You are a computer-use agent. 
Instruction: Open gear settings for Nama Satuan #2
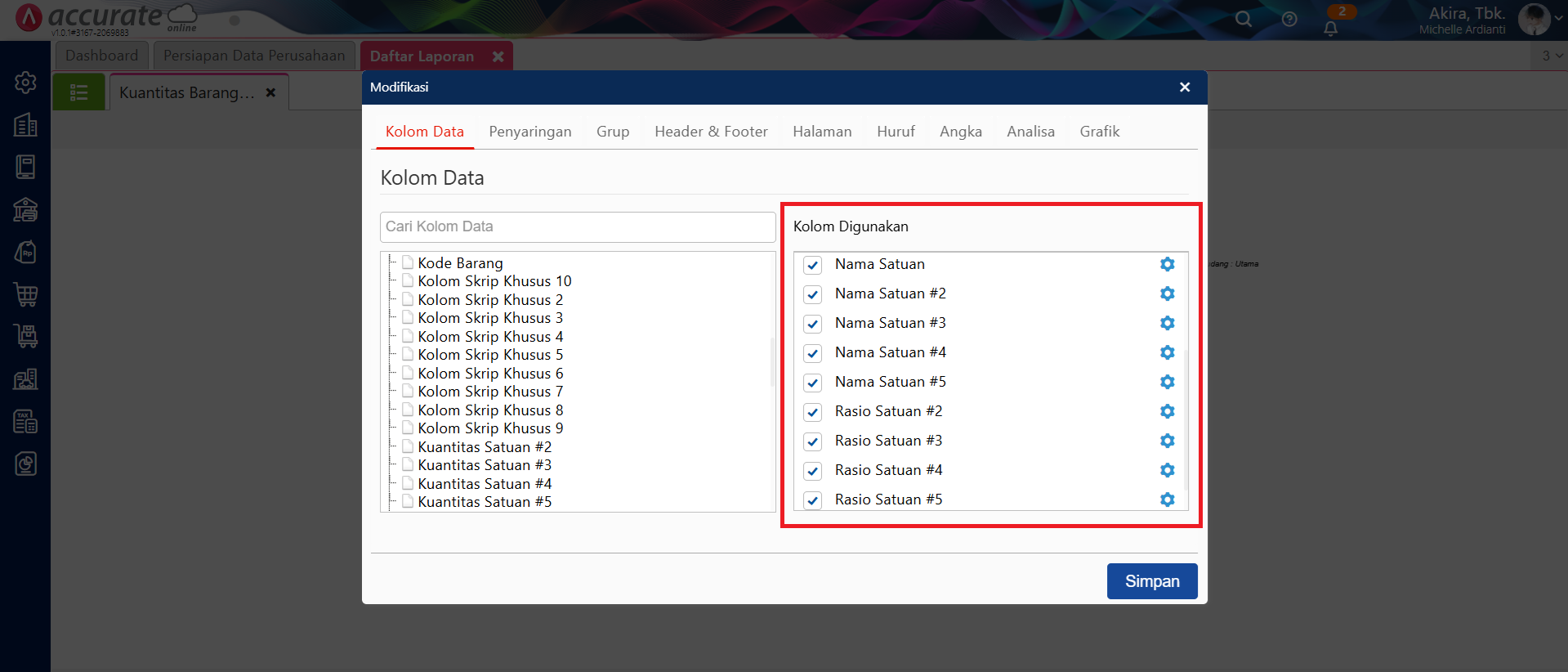click(x=1167, y=293)
